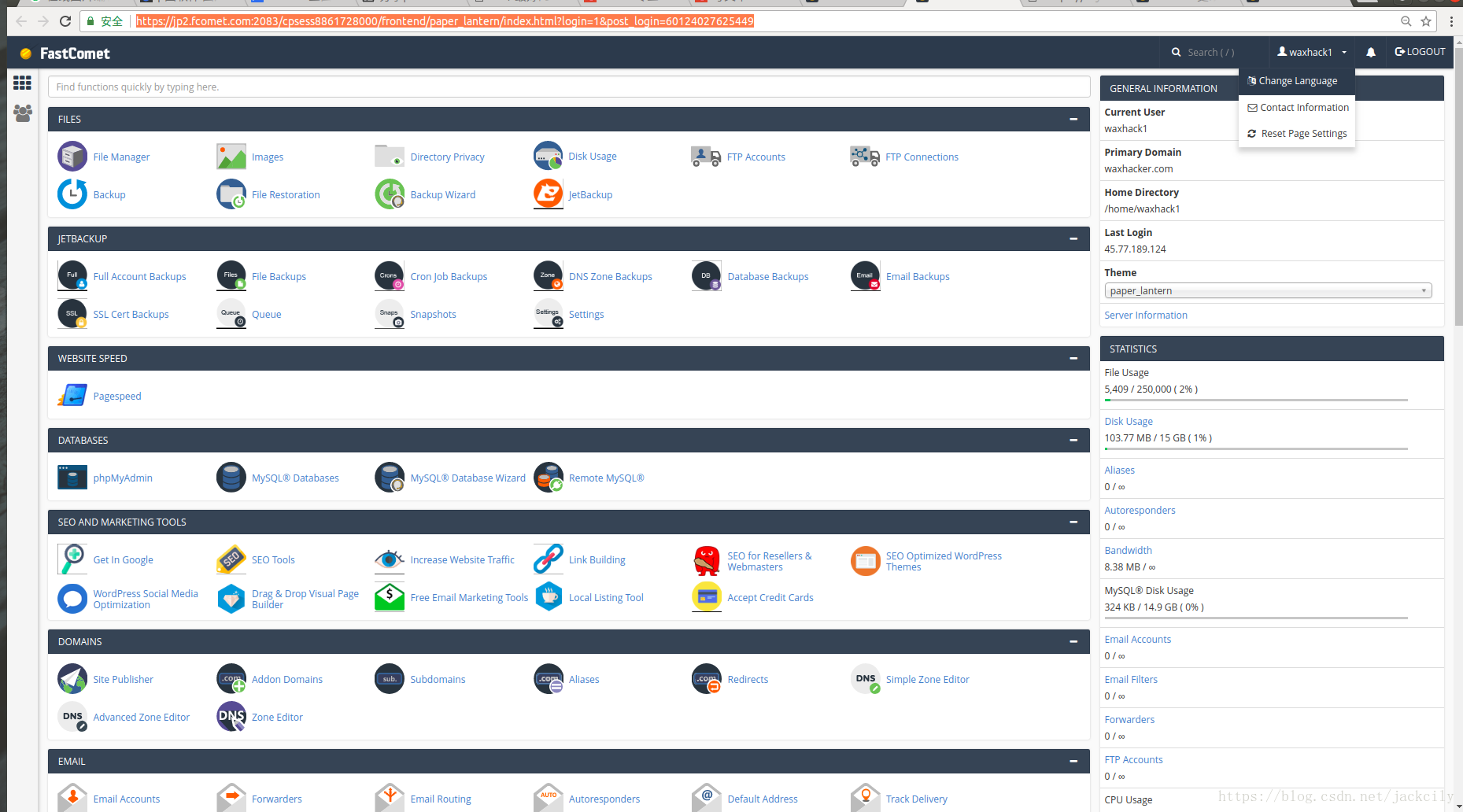Open the Subdomains icon
Image resolution: width=1463 pixels, height=812 pixels.
(x=390, y=679)
